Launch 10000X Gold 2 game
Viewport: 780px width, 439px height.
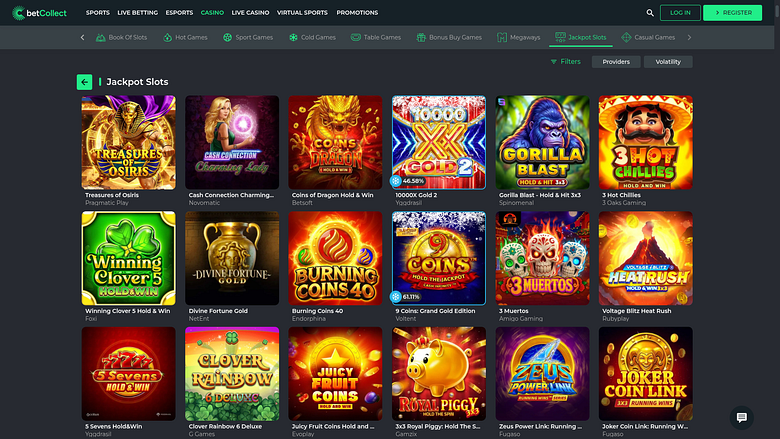tap(439, 143)
